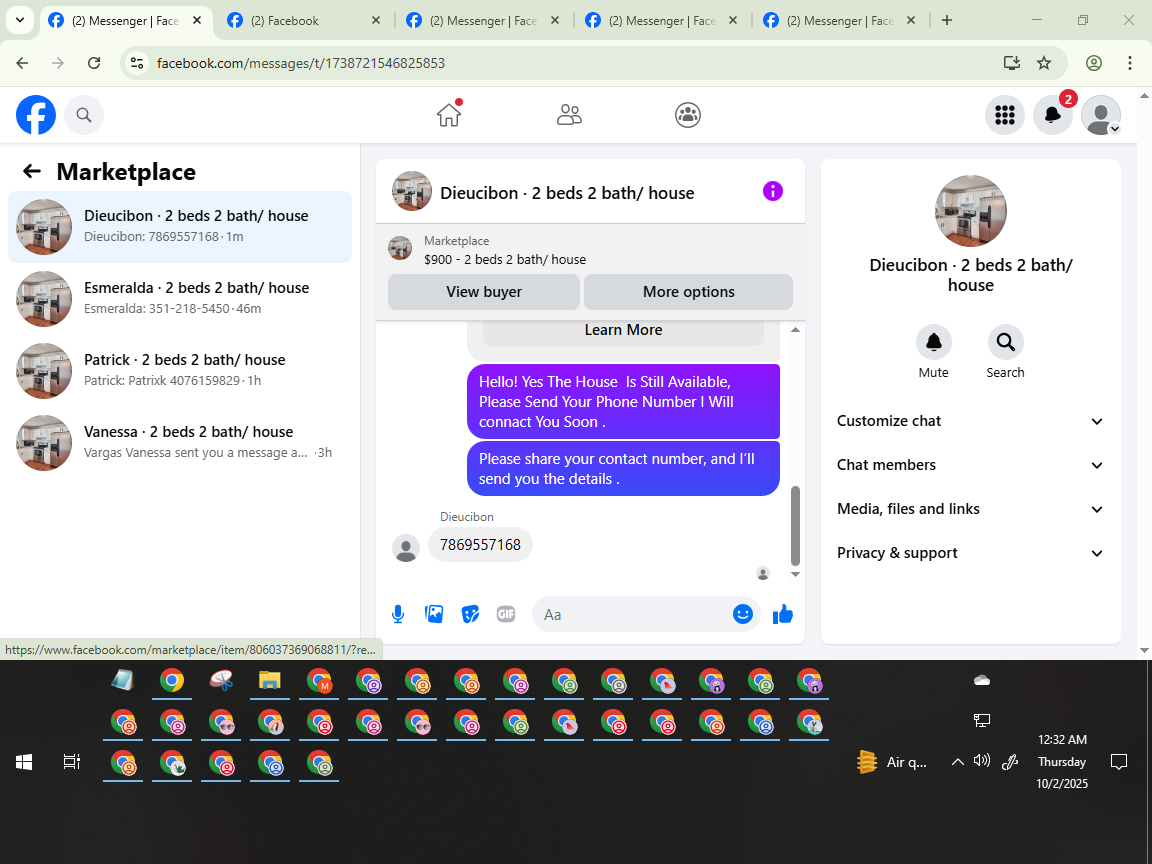Expand Chat members section
This screenshot has width=1152, height=864.
click(971, 465)
